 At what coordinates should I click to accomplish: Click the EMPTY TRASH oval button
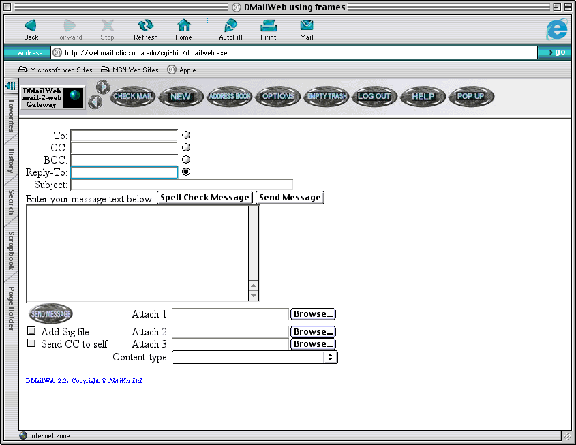[326, 97]
